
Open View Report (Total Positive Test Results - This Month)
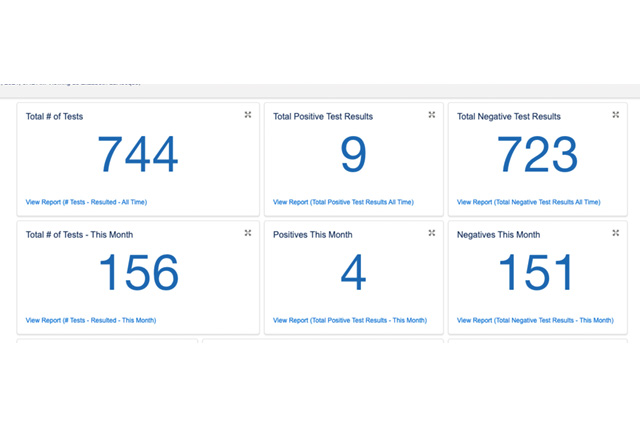pyautogui.click(x=349, y=320)
